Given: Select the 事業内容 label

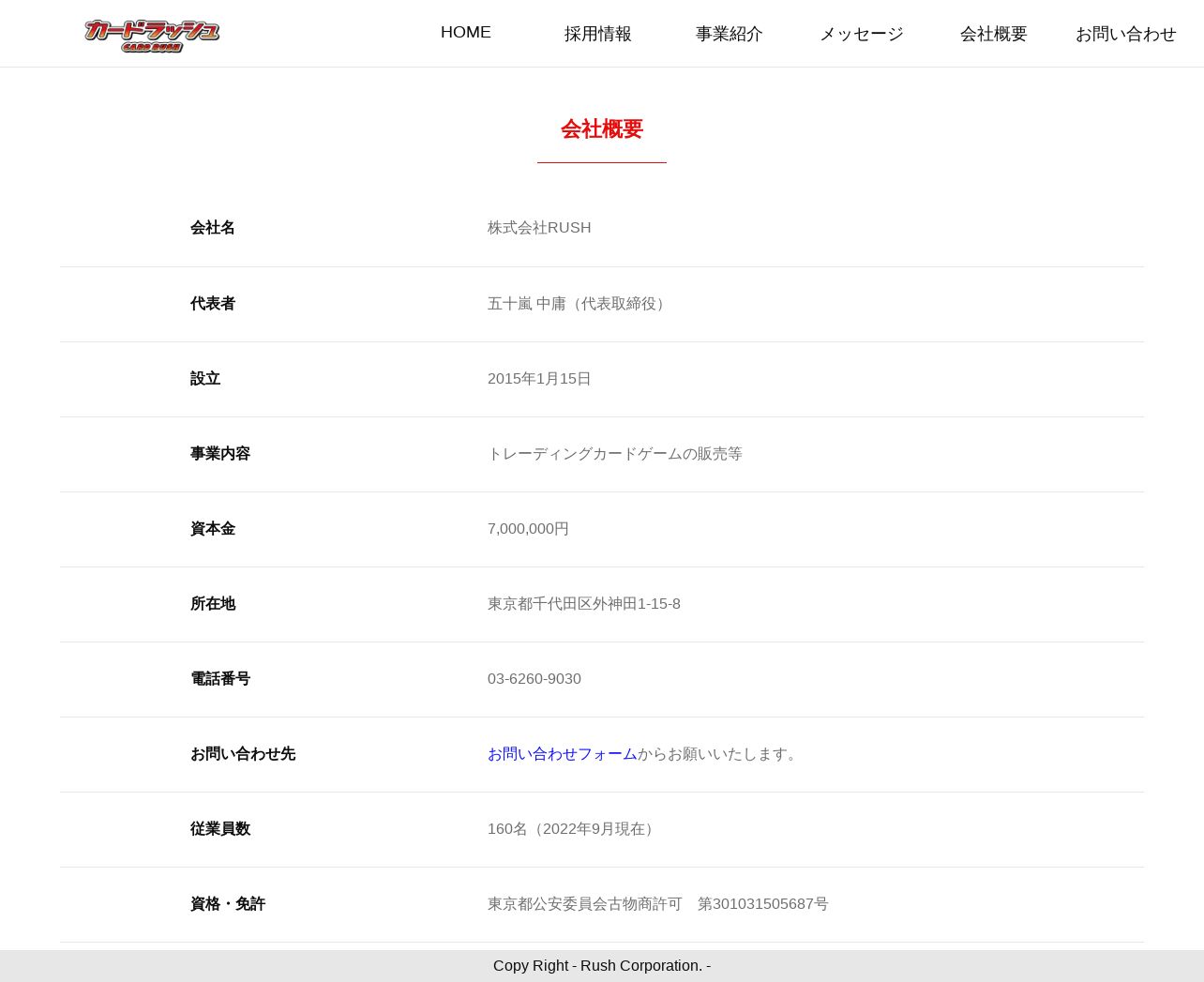Looking at the screenshot, I should click(x=220, y=454).
